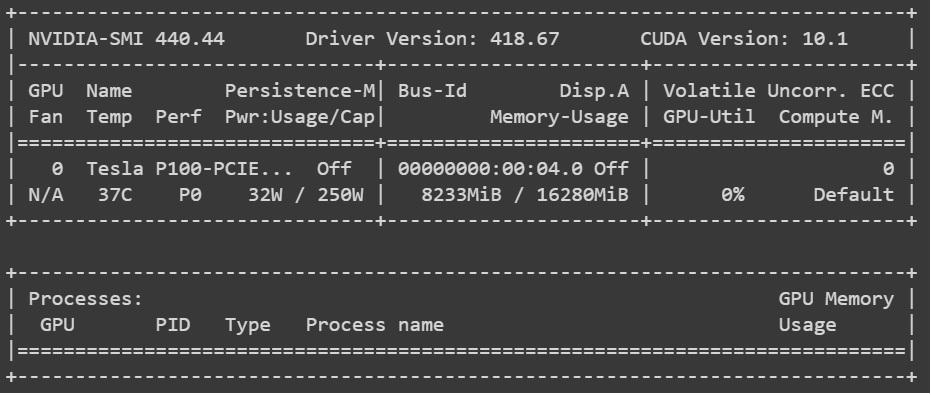Click the 00000000:00:04.0 bus id value
This screenshot has height=395, width=931.
pyautogui.click(x=490, y=169)
